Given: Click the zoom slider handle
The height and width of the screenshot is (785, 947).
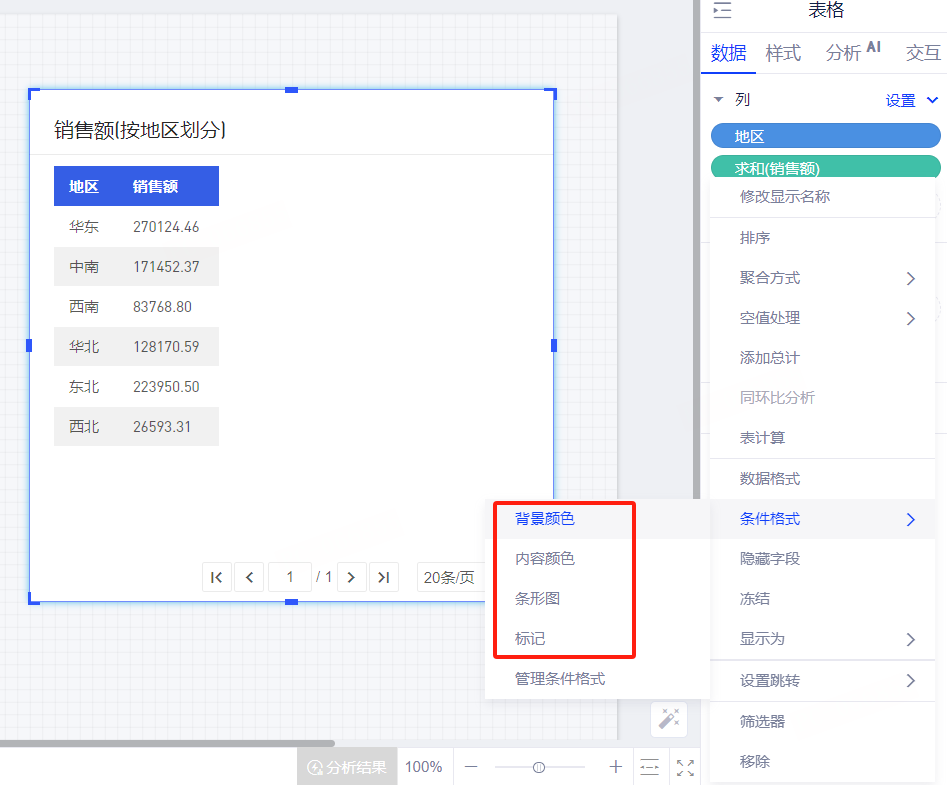Looking at the screenshot, I should (539, 767).
